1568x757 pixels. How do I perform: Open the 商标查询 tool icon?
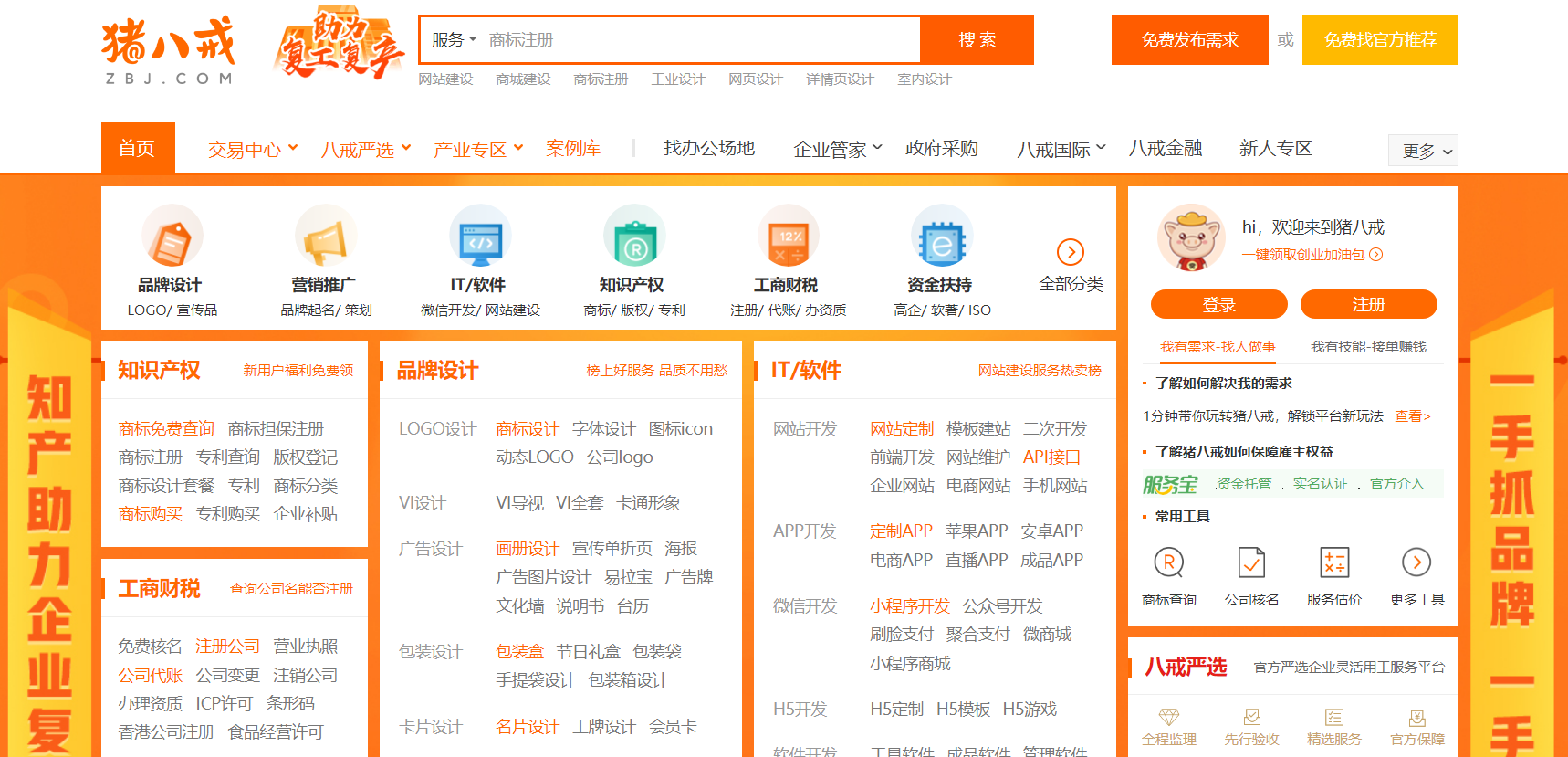pyautogui.click(x=1169, y=562)
